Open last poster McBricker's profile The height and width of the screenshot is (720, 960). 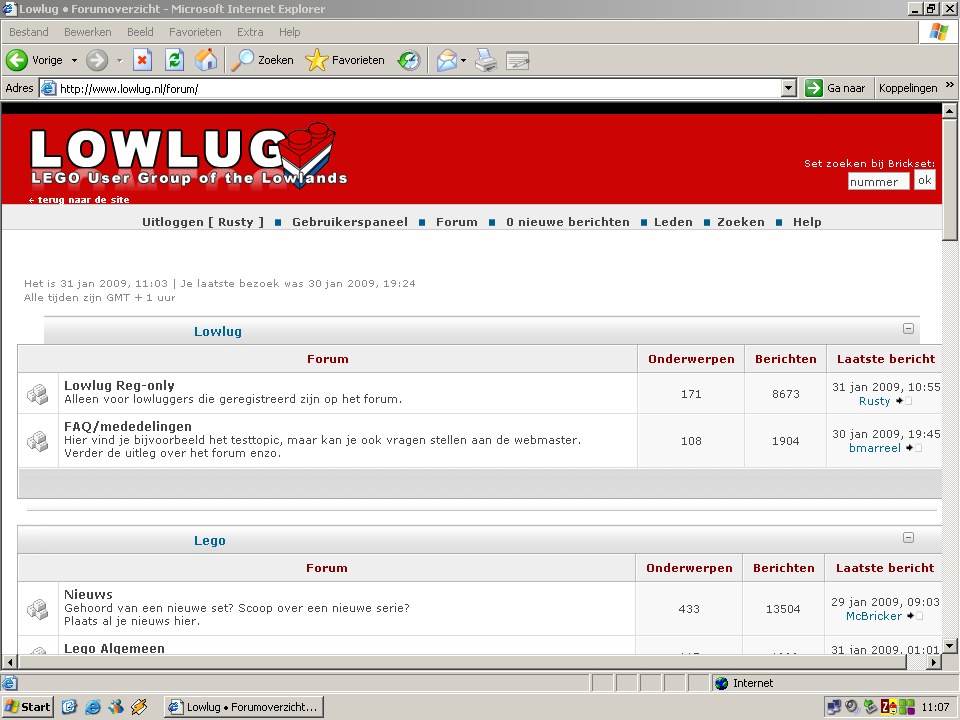tap(874, 616)
